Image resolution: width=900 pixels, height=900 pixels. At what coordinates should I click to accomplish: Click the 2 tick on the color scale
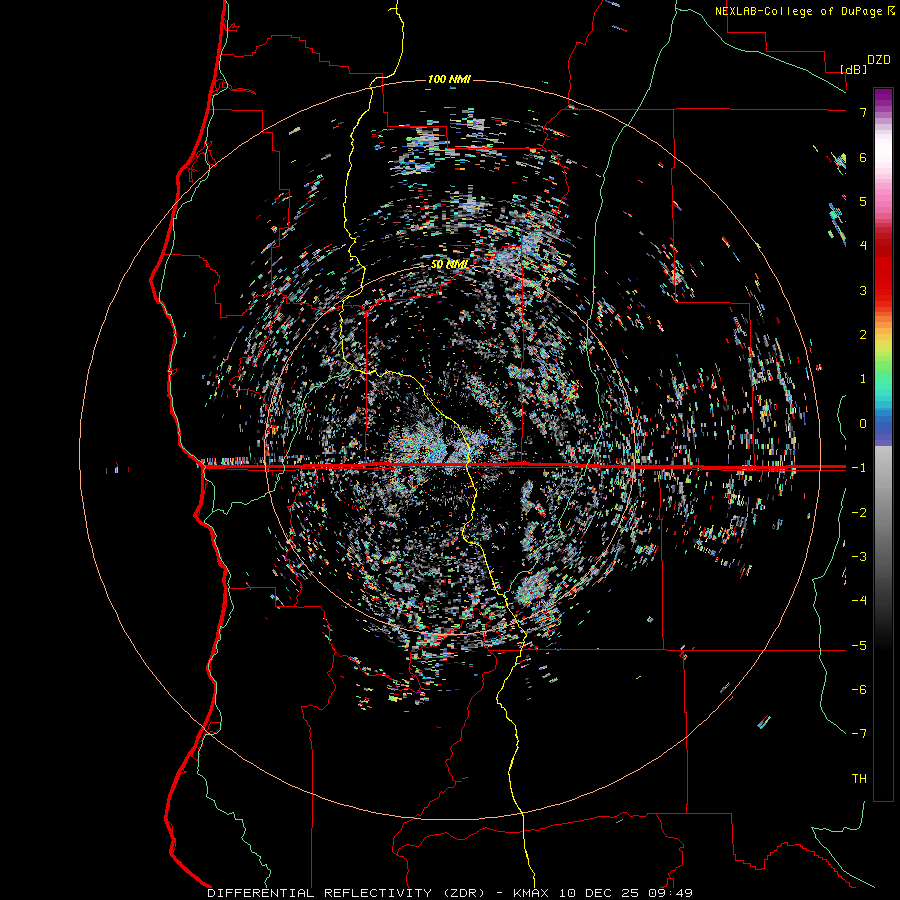pyautogui.click(x=863, y=335)
